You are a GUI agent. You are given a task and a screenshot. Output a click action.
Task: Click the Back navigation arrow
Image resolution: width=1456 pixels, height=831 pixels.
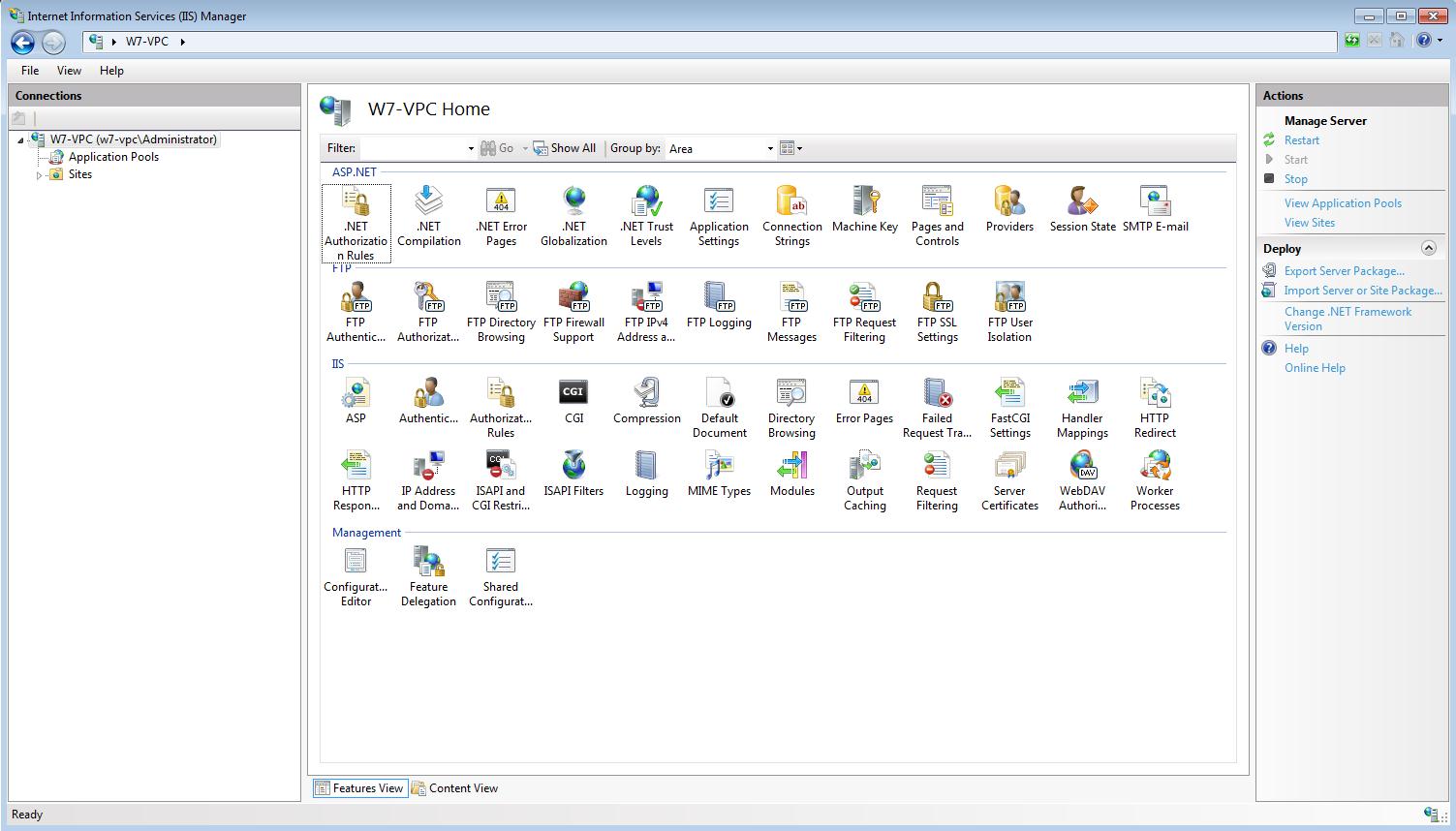[21, 42]
